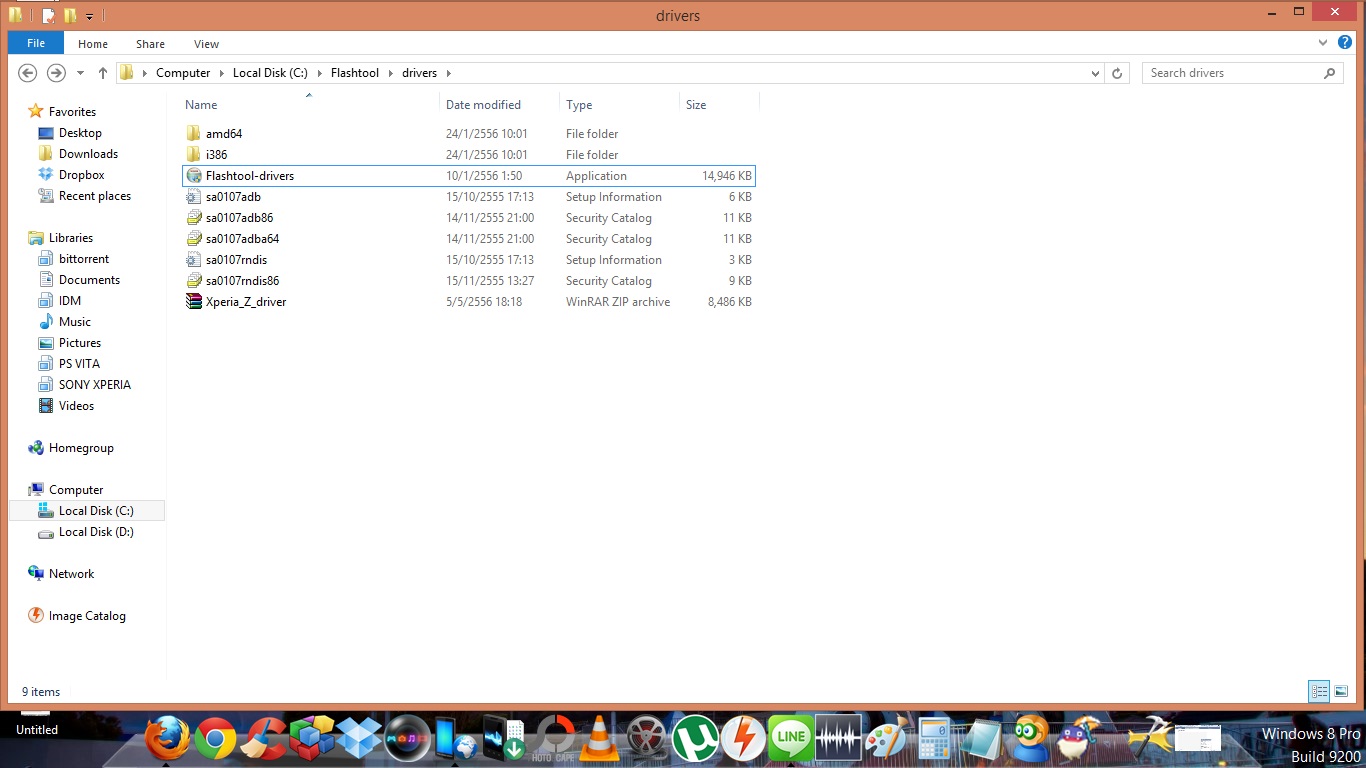Click the Back navigation arrow
The width and height of the screenshot is (1366, 768).
pos(28,73)
